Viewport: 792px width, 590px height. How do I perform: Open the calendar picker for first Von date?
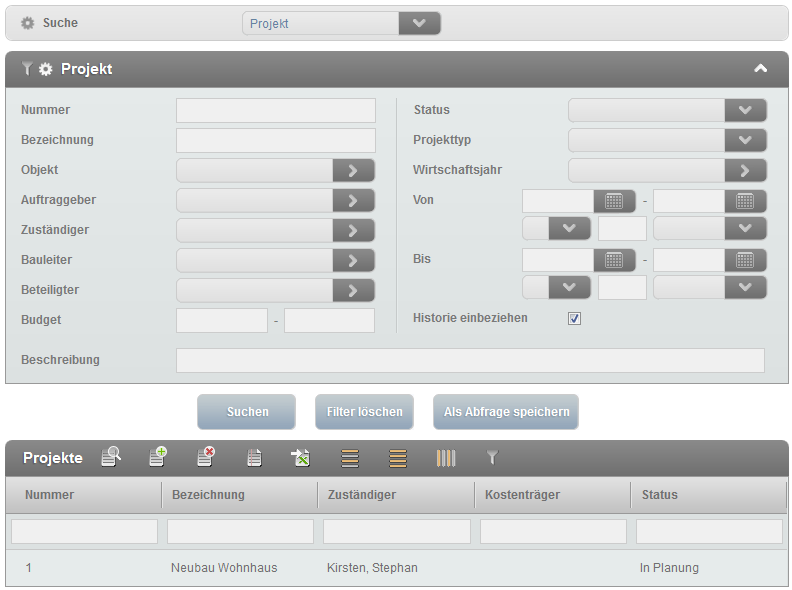614,200
